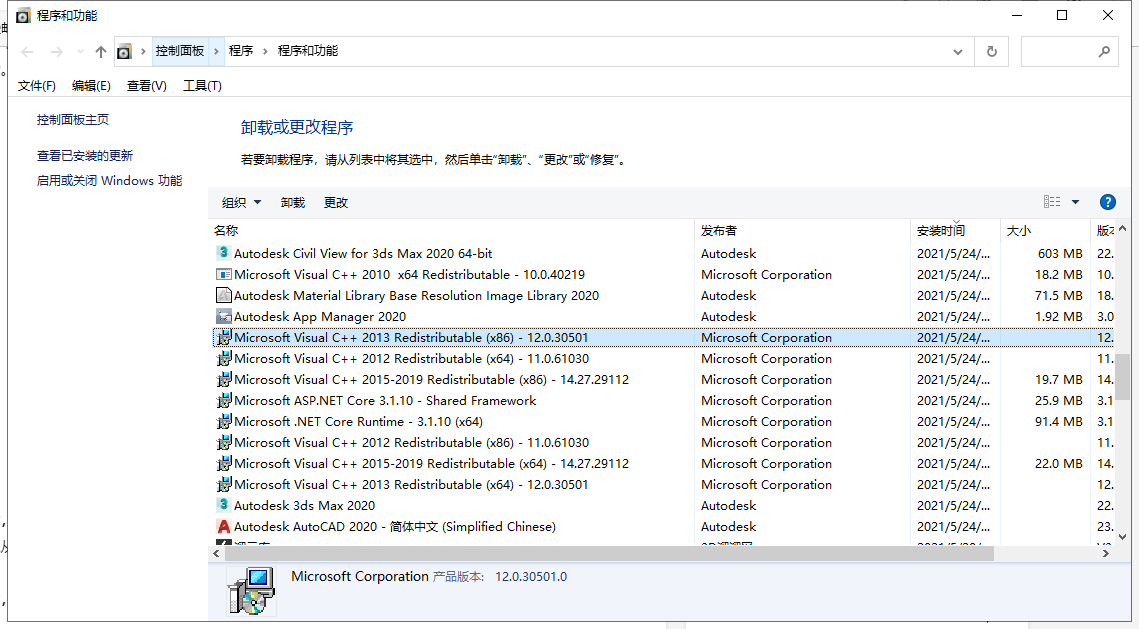
Task: Click the Visual C++ 2012 (x64) installer icon
Action: pyautogui.click(x=224, y=358)
